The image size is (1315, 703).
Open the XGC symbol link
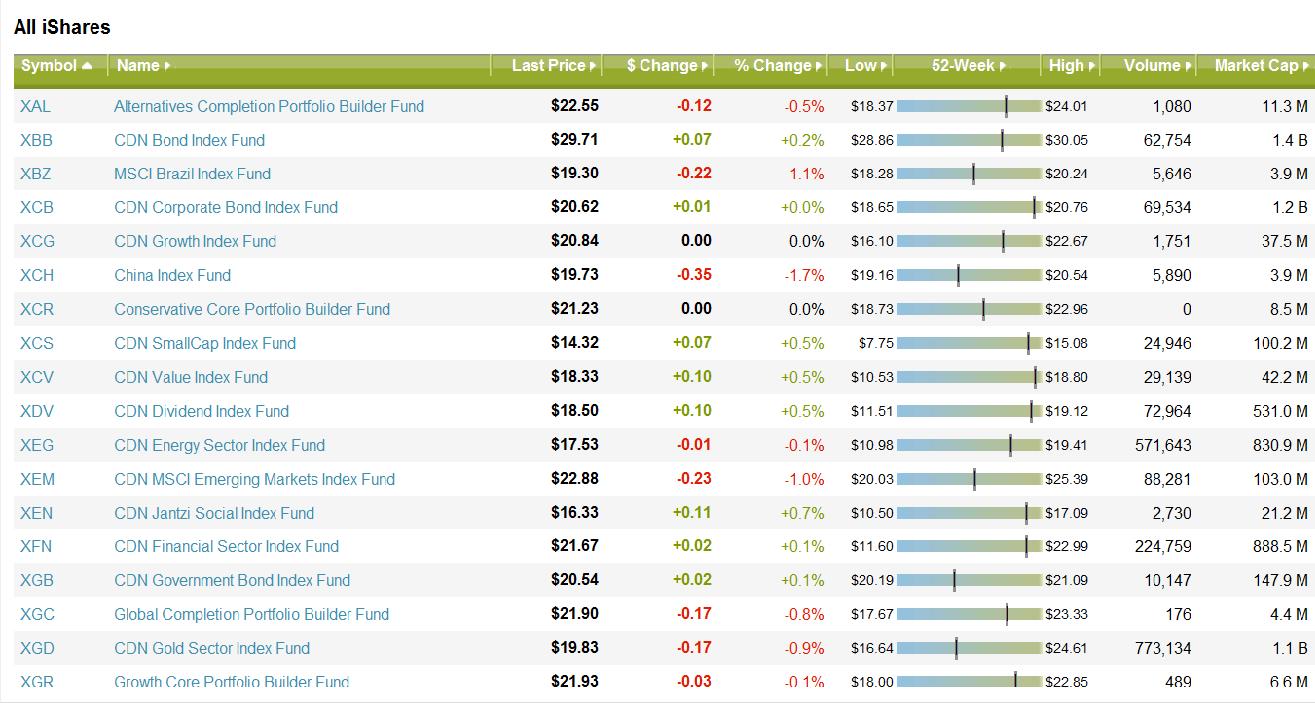[37, 614]
